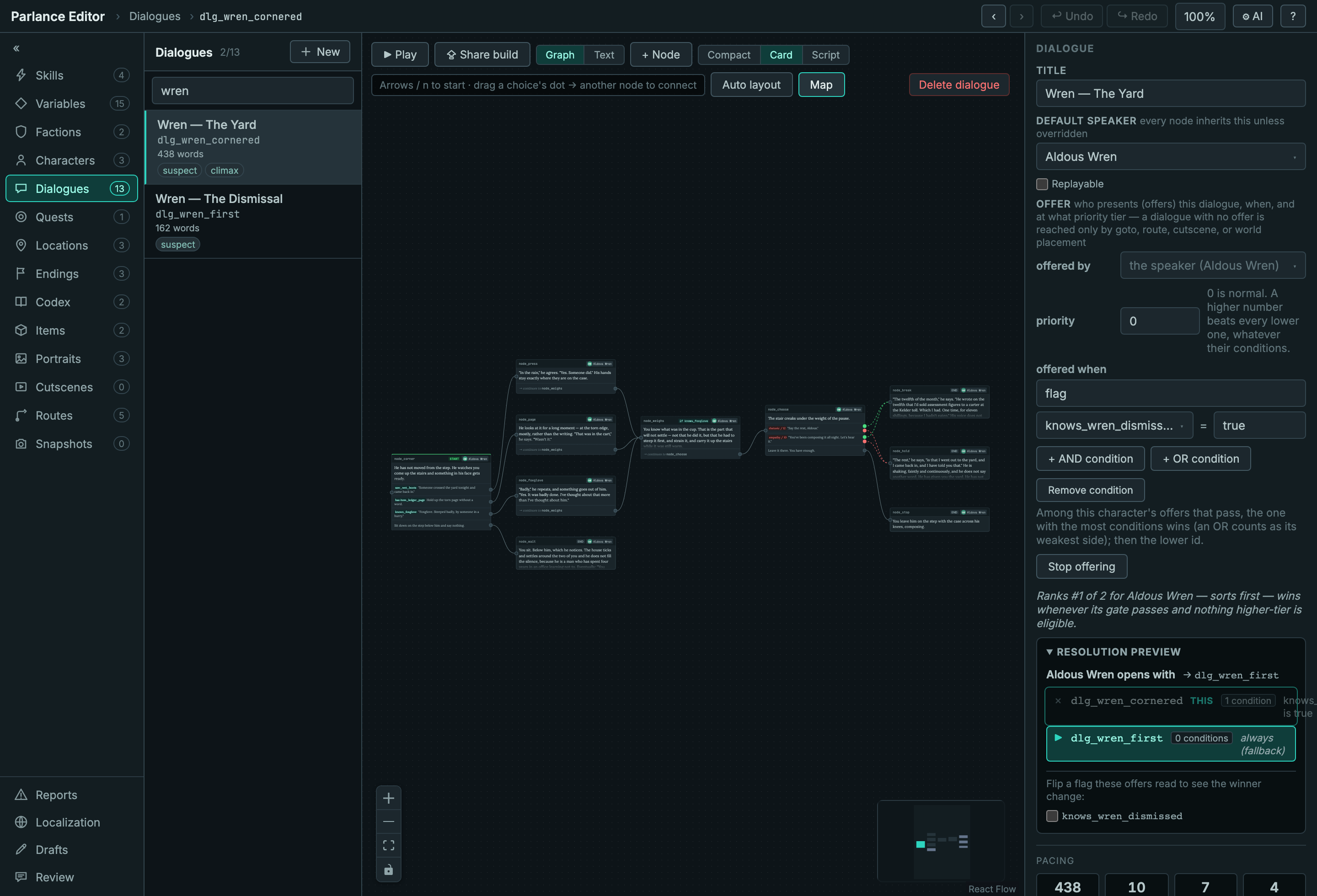Expand the dlg_wren_first fallback row
Screen dimensions: 1317x896
[x=1170, y=744]
